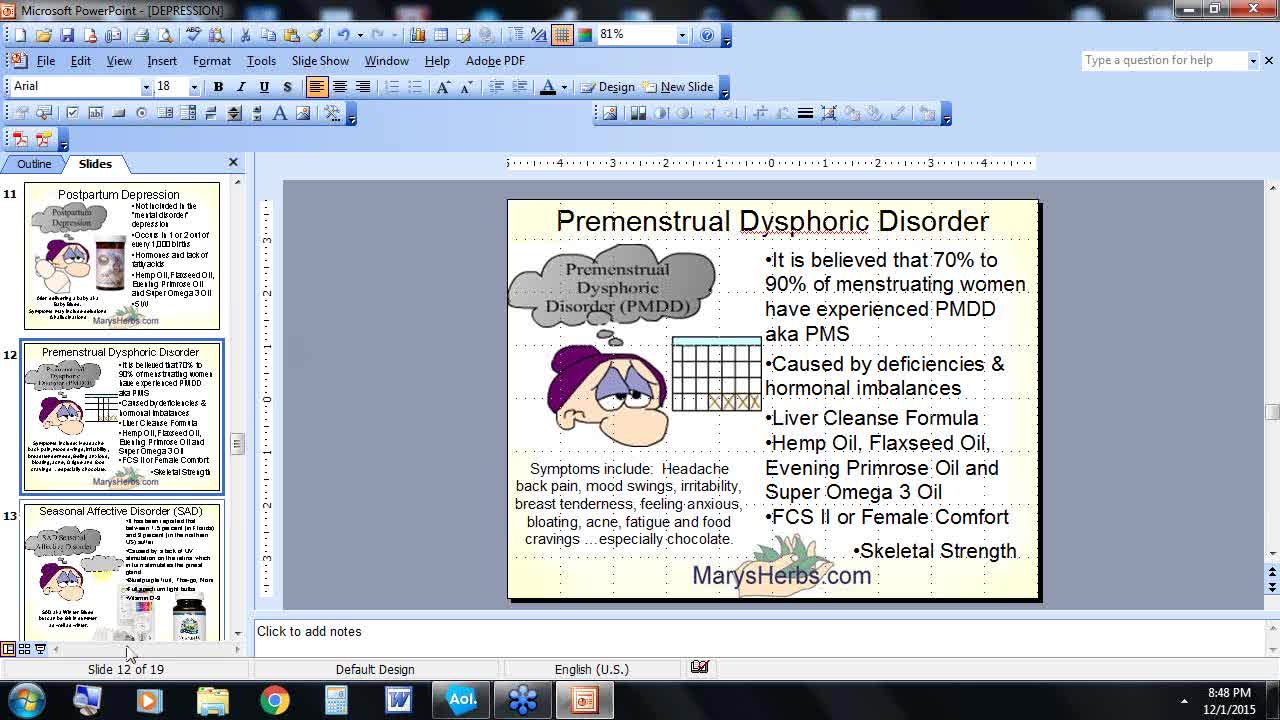Click the Paste clipboard icon
This screenshot has height=720, width=1280.
tap(291, 35)
